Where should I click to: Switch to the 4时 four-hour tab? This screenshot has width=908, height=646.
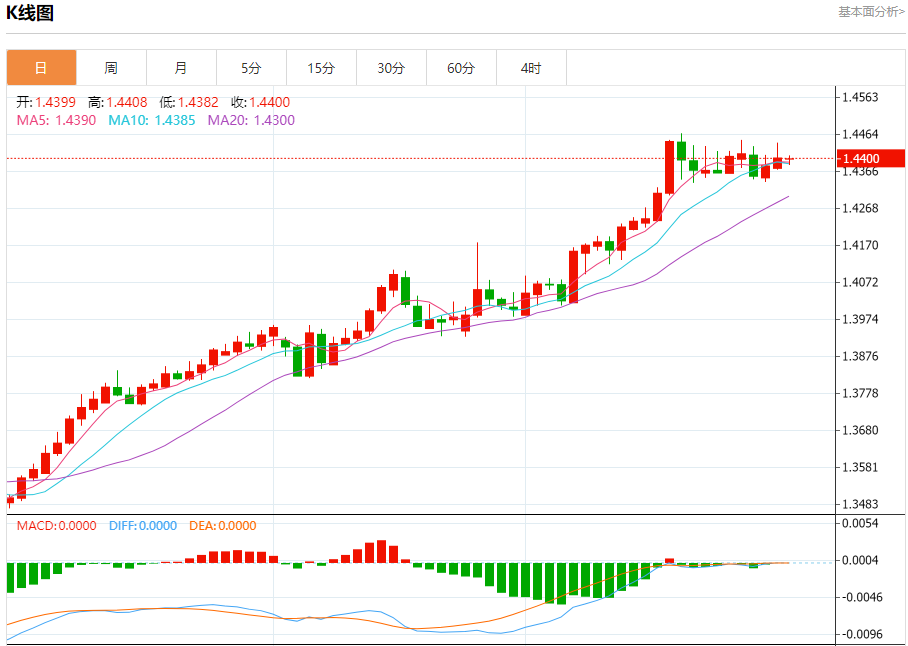pos(532,68)
